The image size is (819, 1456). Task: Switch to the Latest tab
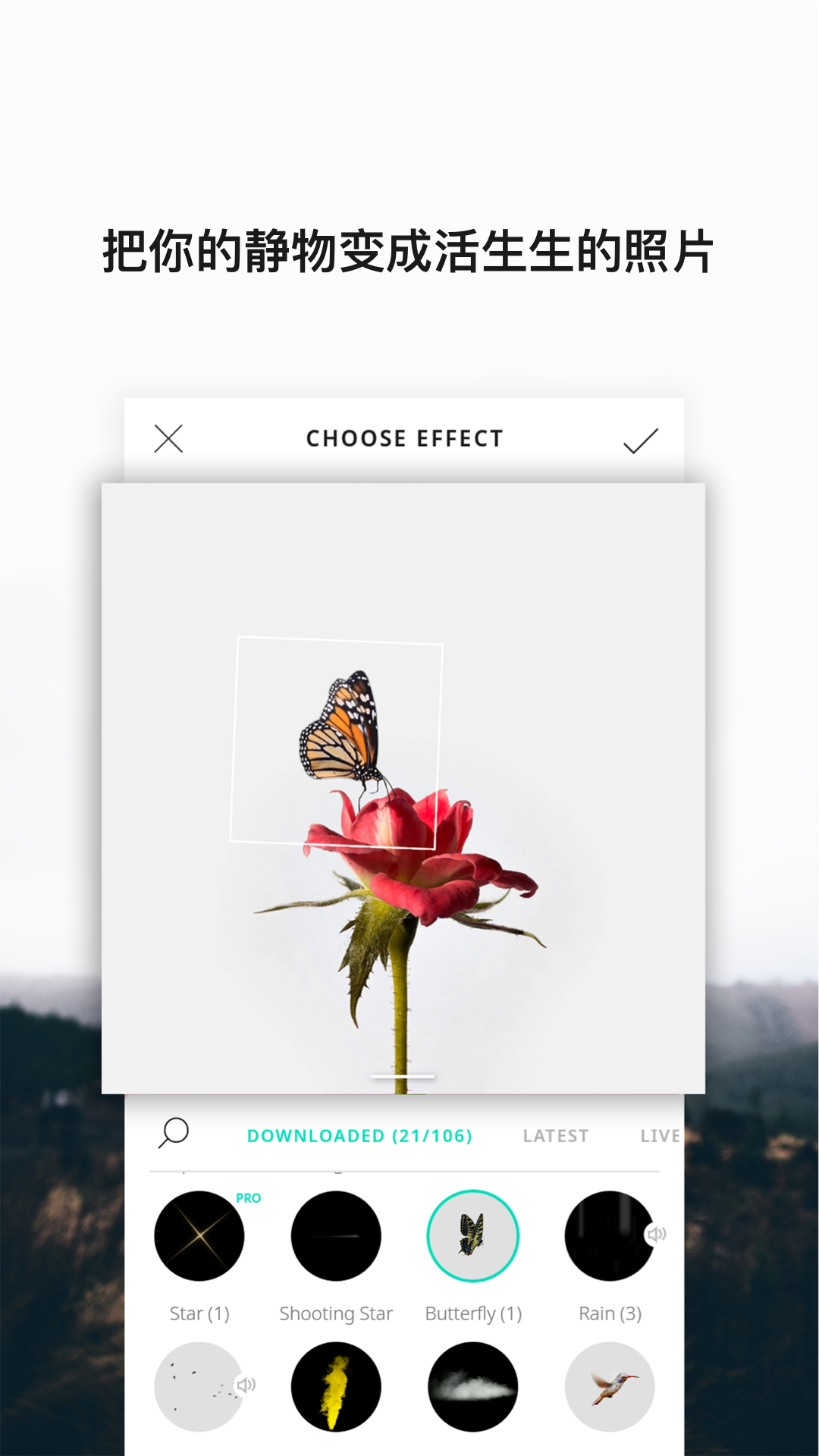pos(556,1136)
